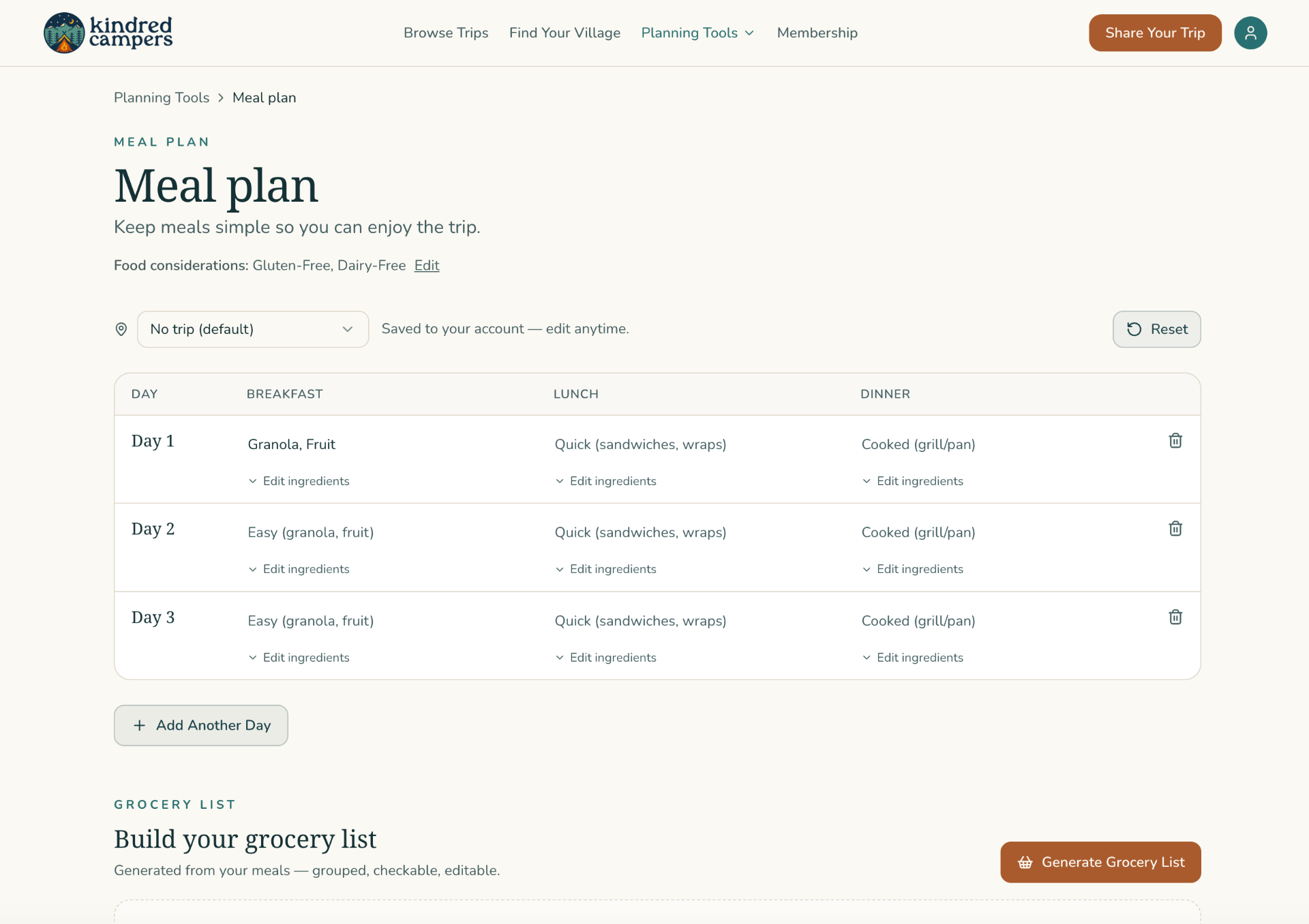Screen dimensions: 1309x924
Task: Click the BREAKFAST column header
Action: point(285,394)
